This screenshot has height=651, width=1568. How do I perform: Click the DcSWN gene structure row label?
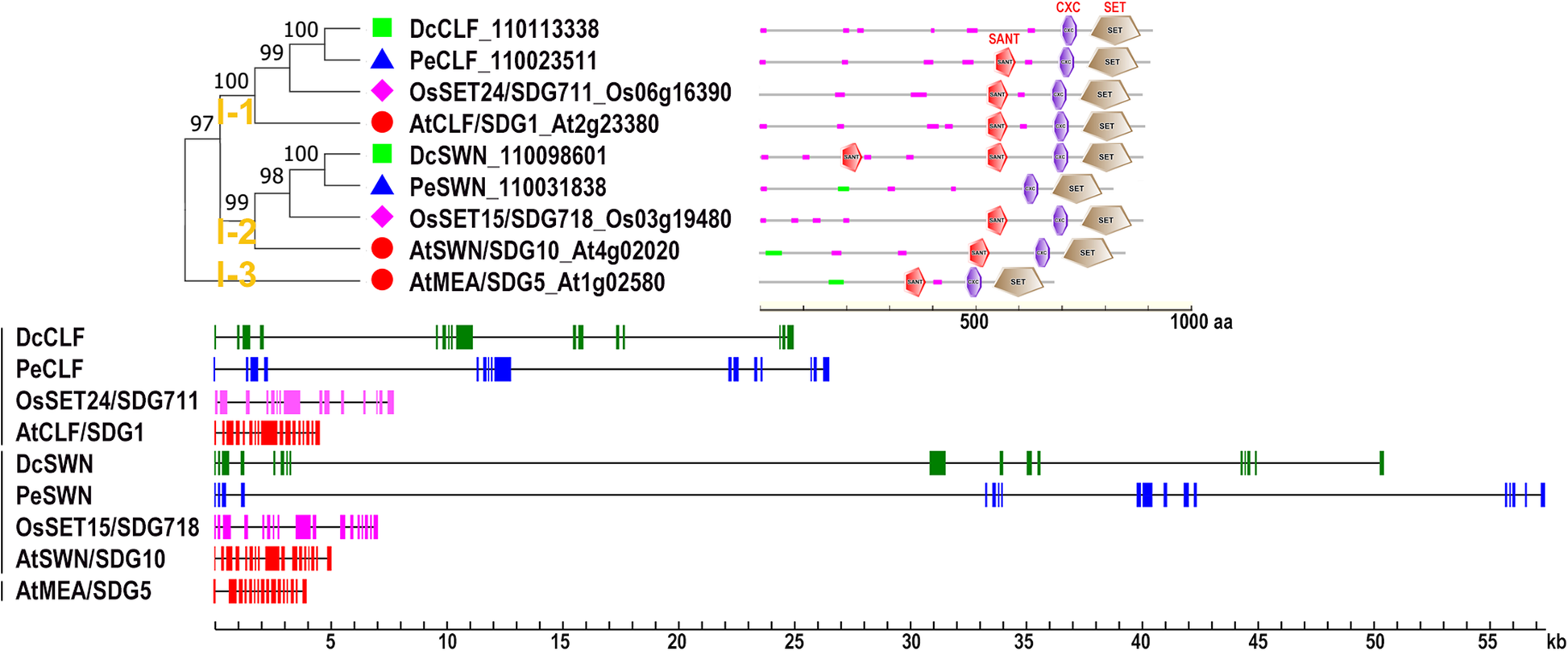[54, 464]
